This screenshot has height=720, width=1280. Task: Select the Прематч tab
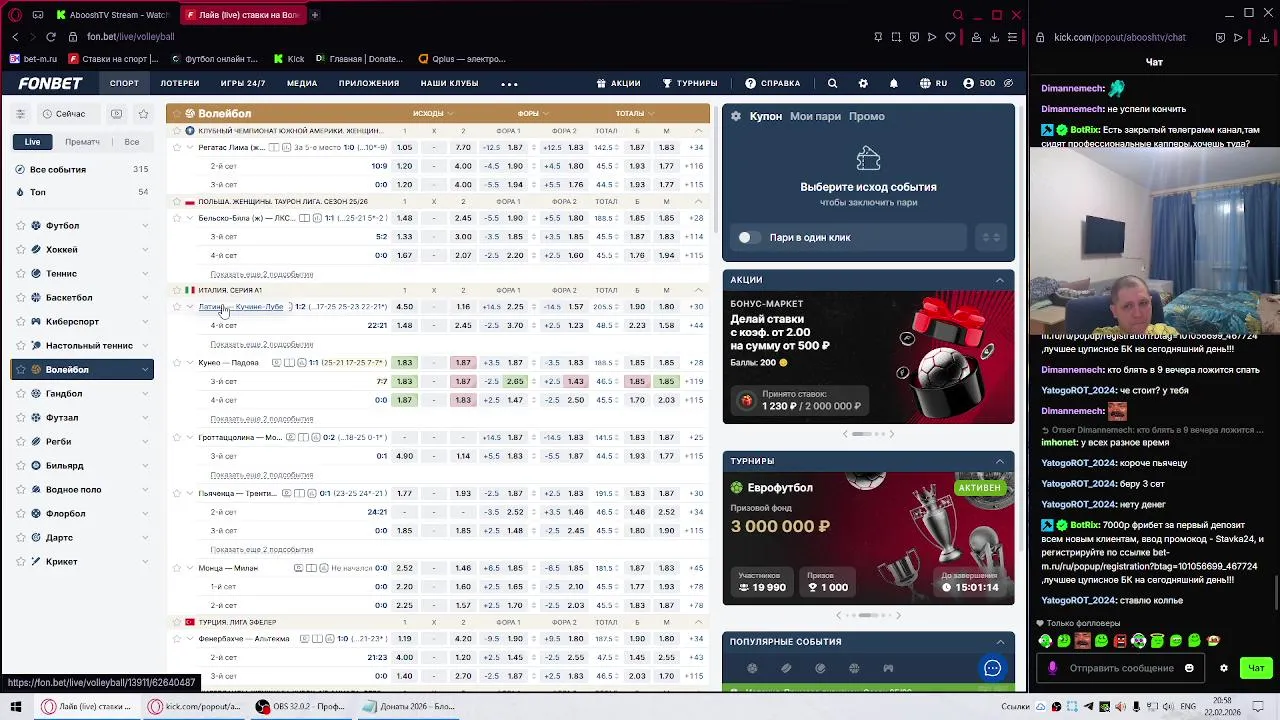coord(82,142)
